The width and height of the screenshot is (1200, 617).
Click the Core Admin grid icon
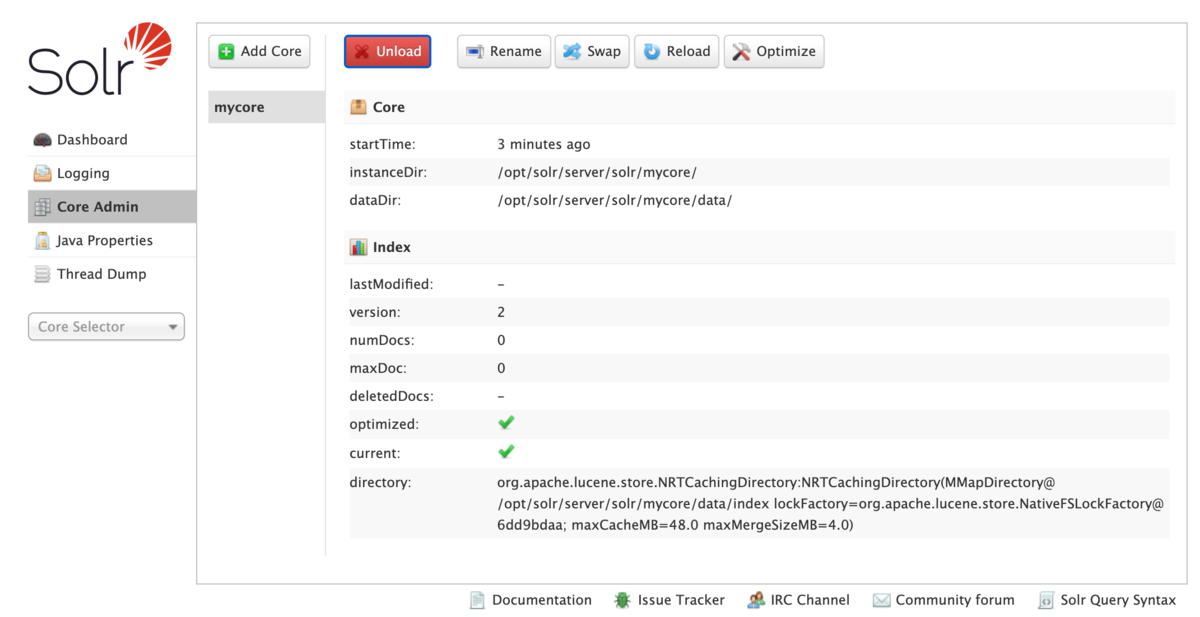tap(42, 207)
